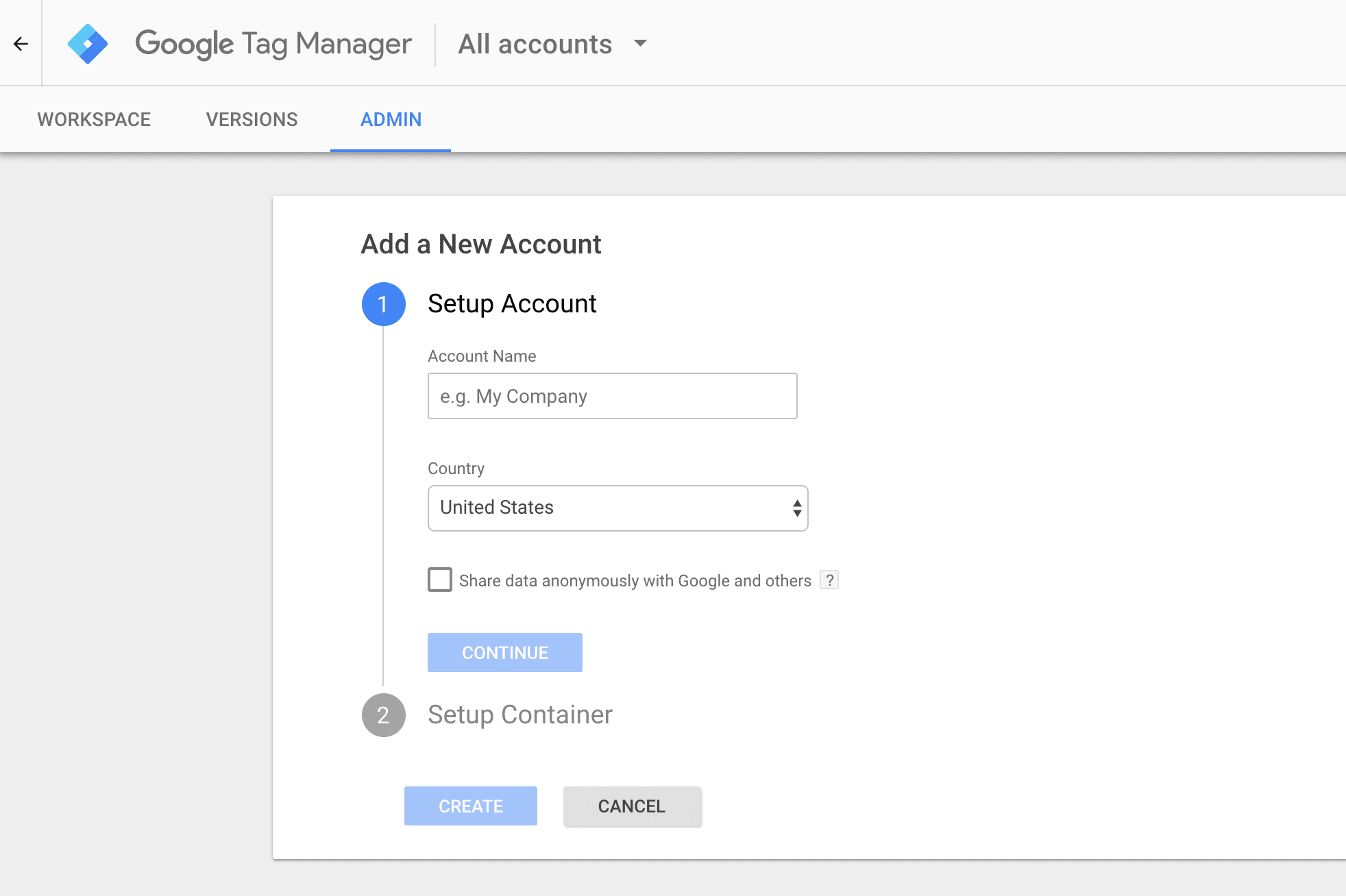This screenshot has height=896, width=1346.
Task: Click the Continue button
Action: (504, 652)
